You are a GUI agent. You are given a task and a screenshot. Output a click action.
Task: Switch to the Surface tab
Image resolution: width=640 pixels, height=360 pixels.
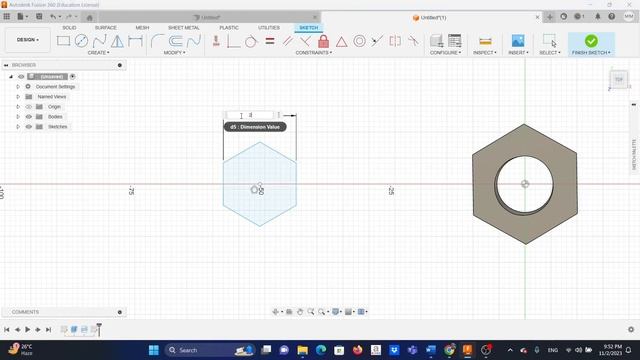pos(106,28)
